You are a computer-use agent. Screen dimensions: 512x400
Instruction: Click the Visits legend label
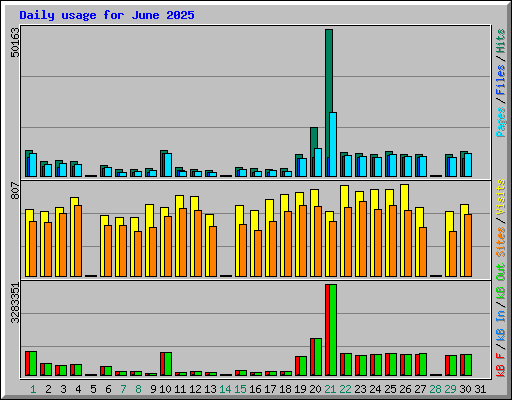point(500,197)
